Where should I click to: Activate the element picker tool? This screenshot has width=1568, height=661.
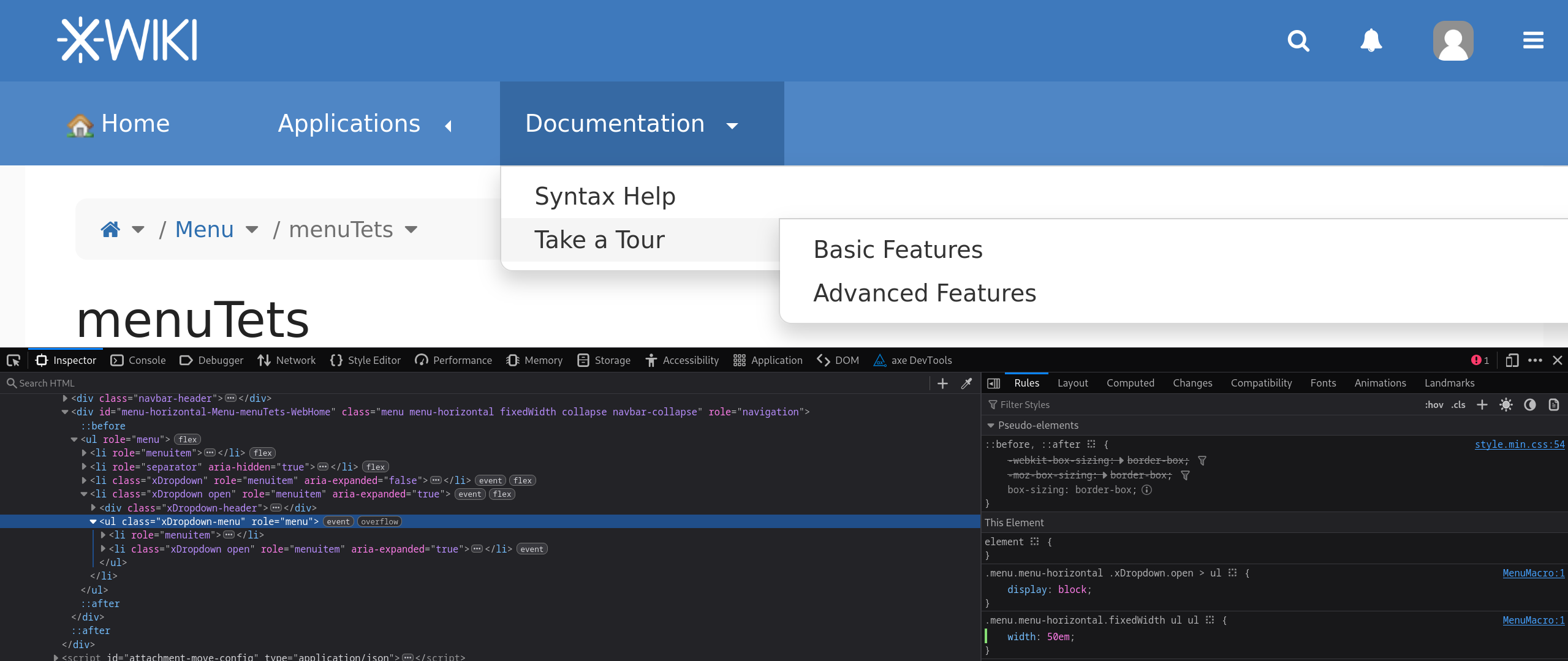point(13,360)
